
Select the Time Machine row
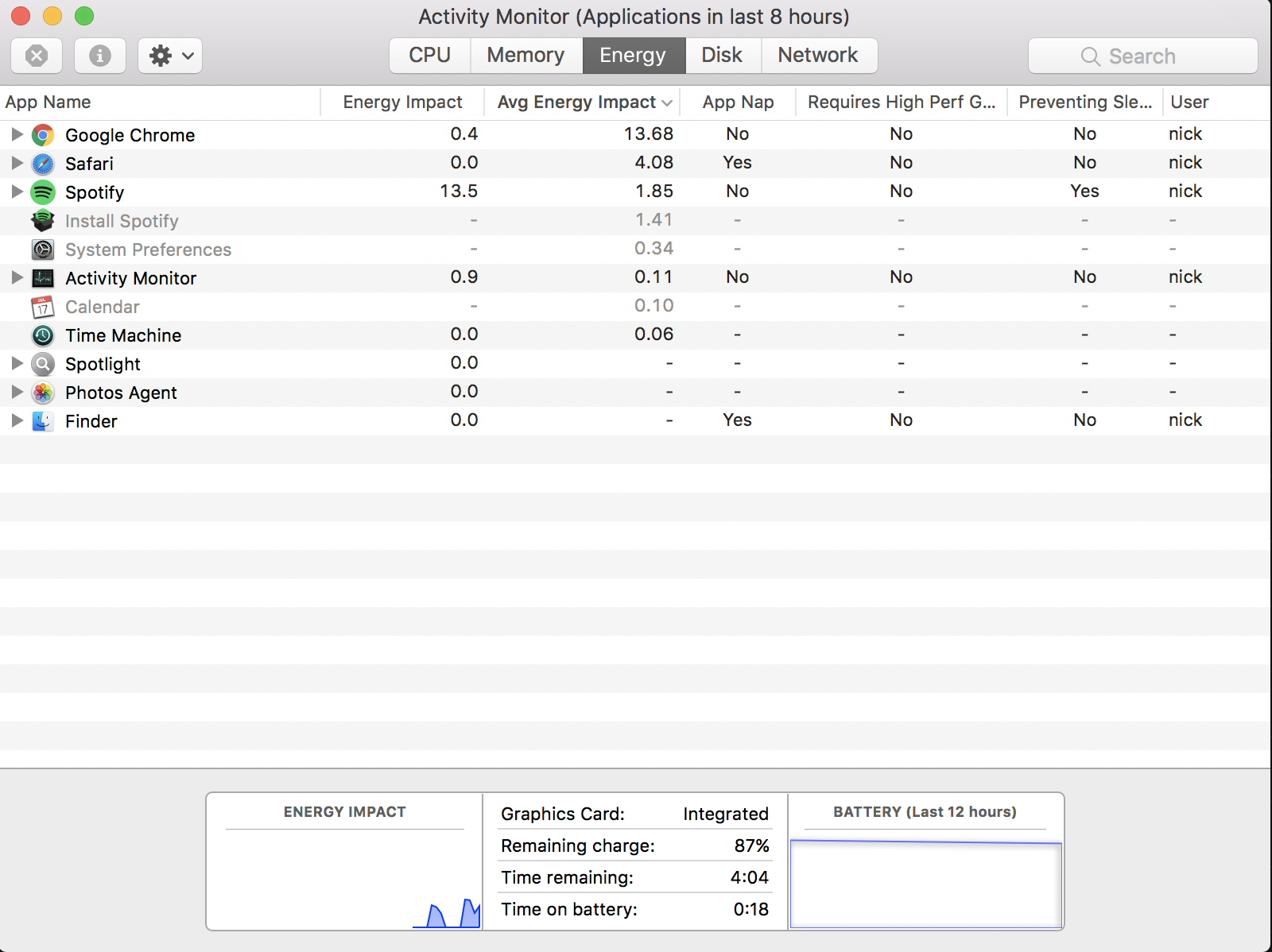636,335
